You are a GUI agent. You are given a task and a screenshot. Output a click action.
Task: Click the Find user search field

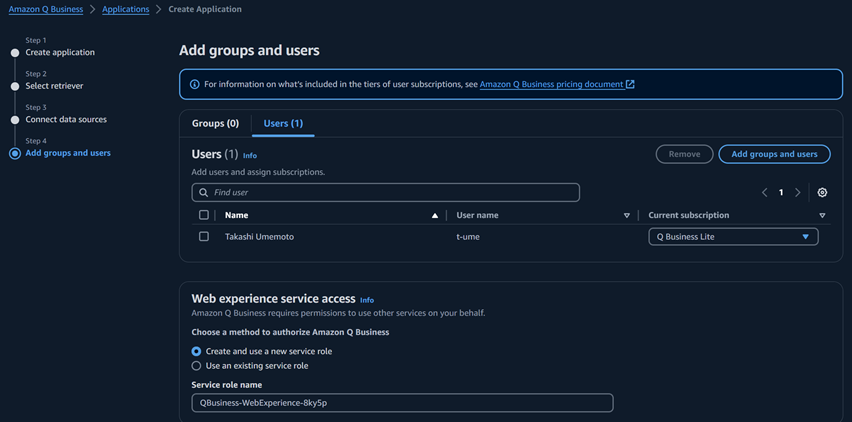(386, 192)
